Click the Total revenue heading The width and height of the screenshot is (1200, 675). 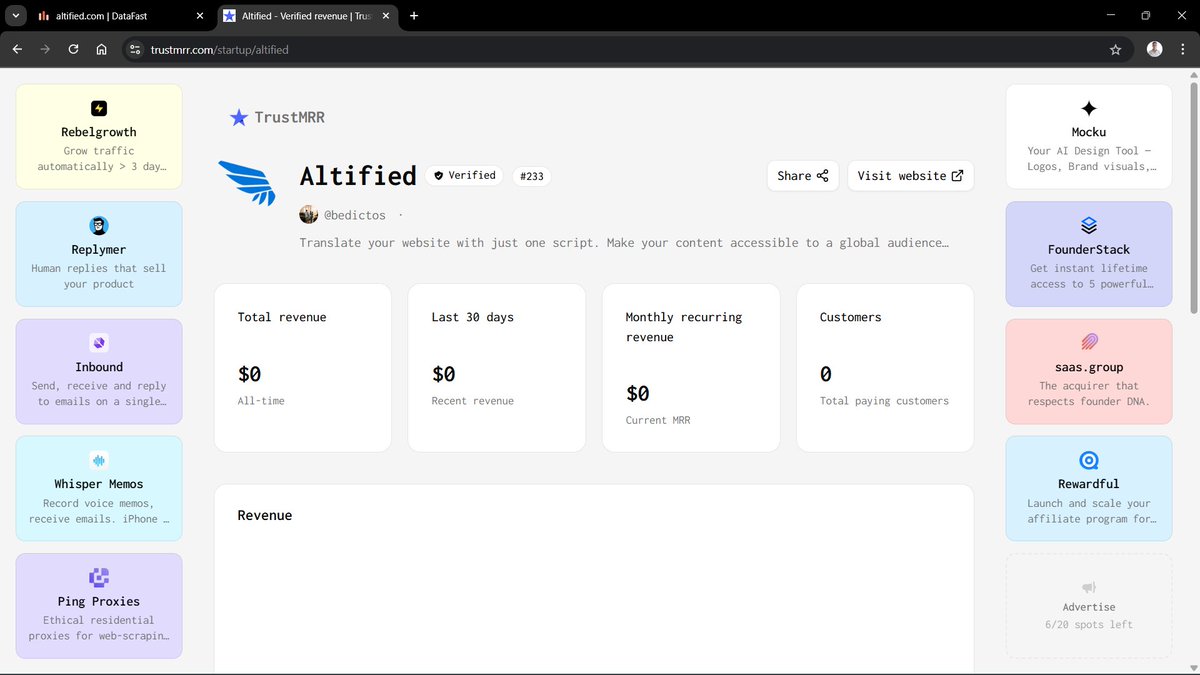pos(282,317)
